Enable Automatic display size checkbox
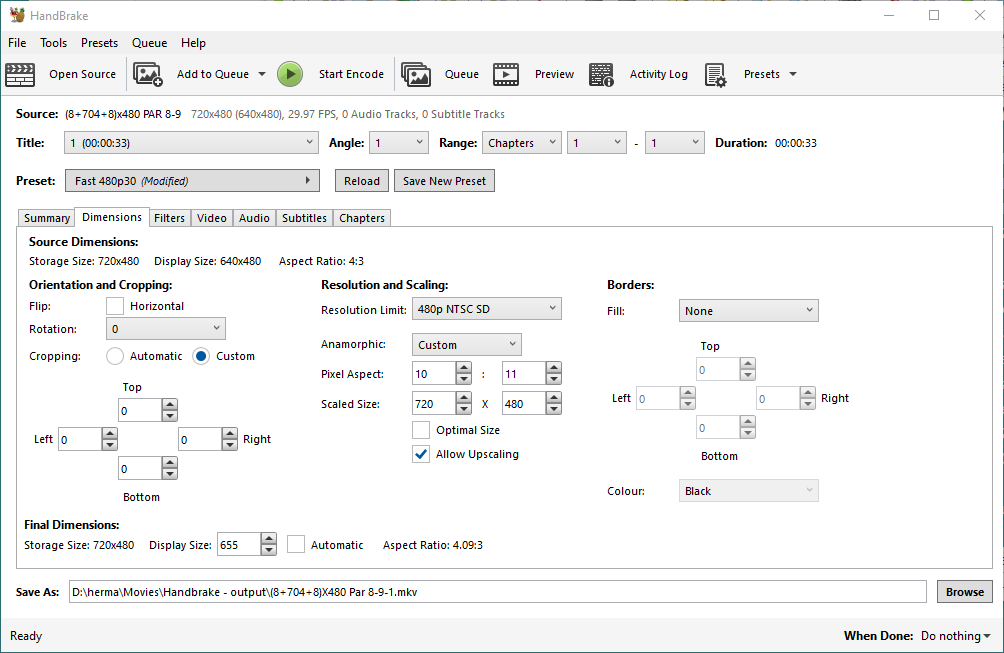The width and height of the screenshot is (1004, 653). point(296,545)
